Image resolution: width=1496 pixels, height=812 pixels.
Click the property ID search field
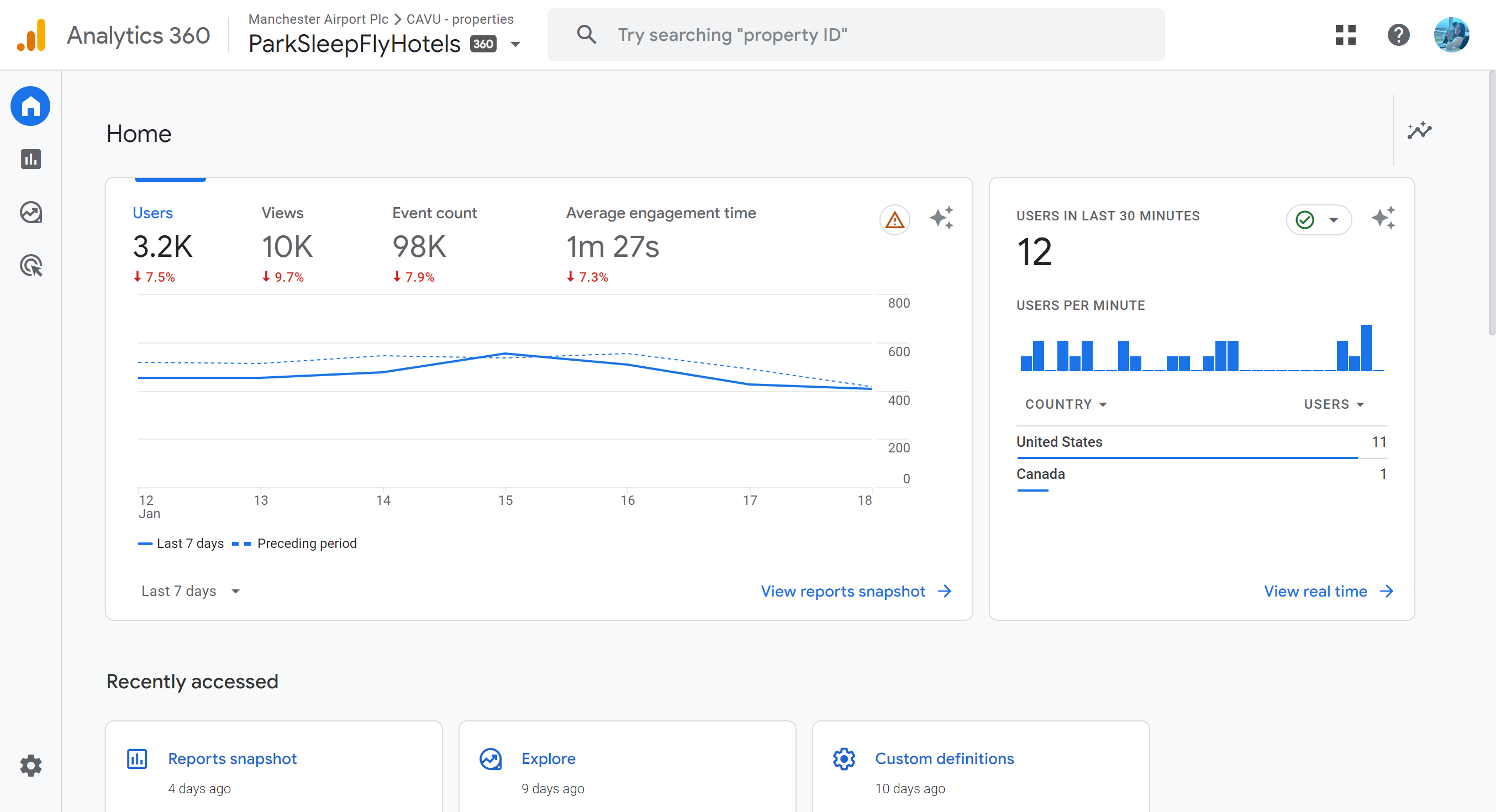[x=855, y=35]
